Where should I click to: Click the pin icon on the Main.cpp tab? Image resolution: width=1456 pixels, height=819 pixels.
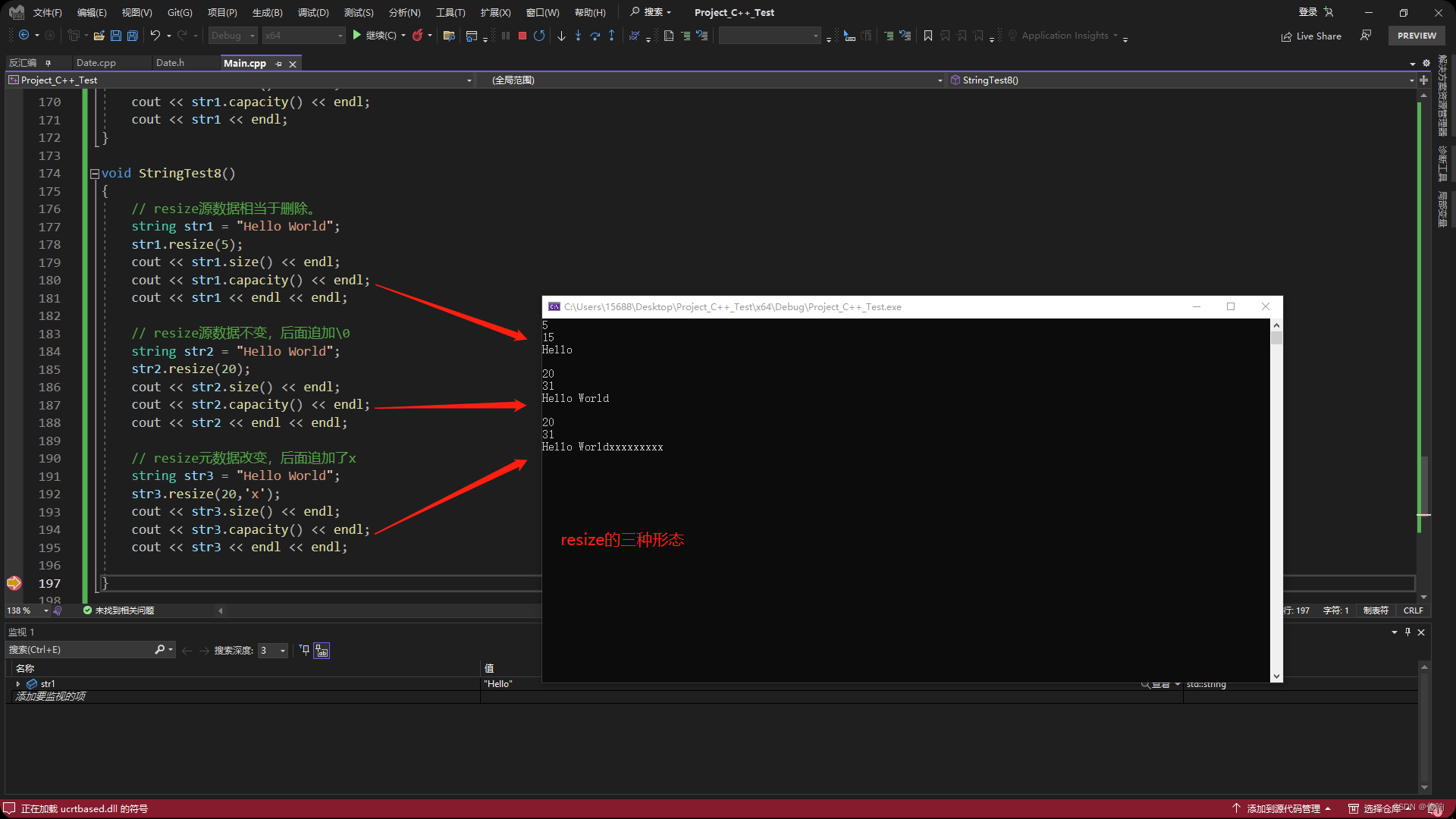[x=278, y=64]
